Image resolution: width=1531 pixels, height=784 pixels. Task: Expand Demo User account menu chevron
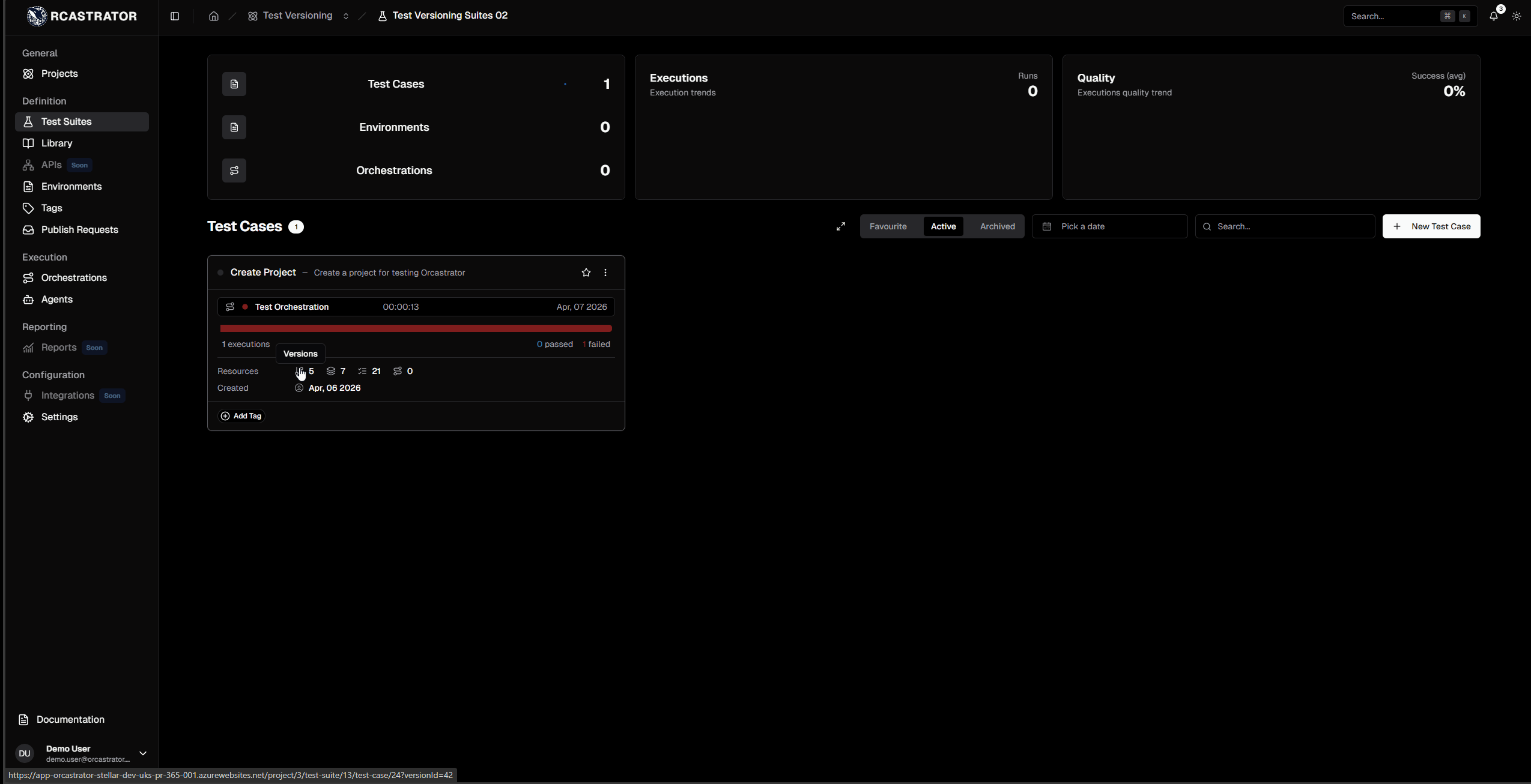pyautogui.click(x=143, y=753)
